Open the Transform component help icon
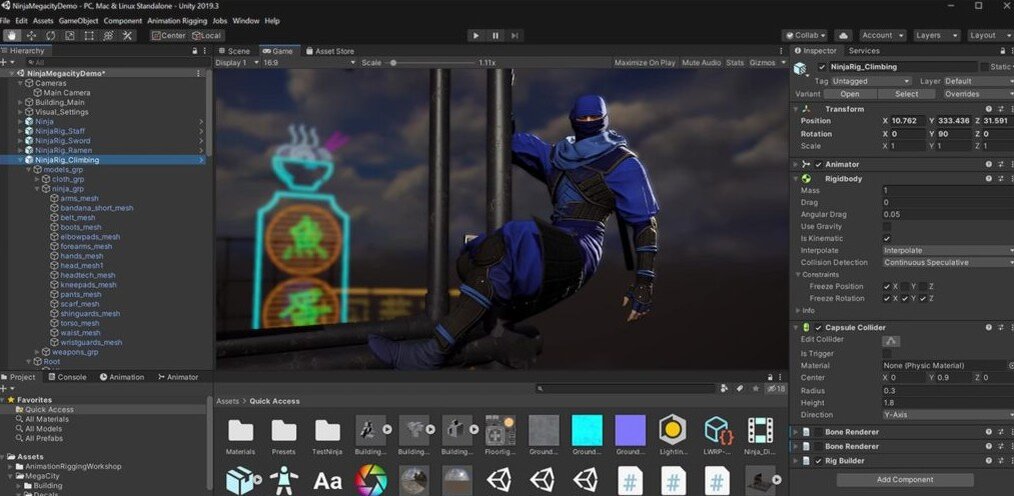 coord(989,109)
